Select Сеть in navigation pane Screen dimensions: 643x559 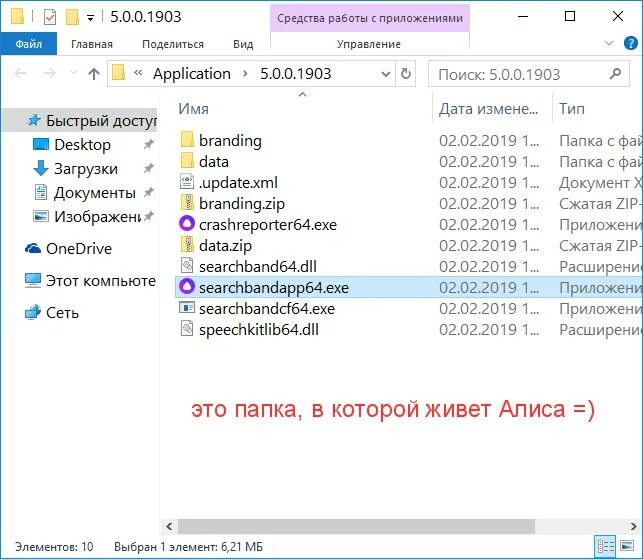coord(62,313)
